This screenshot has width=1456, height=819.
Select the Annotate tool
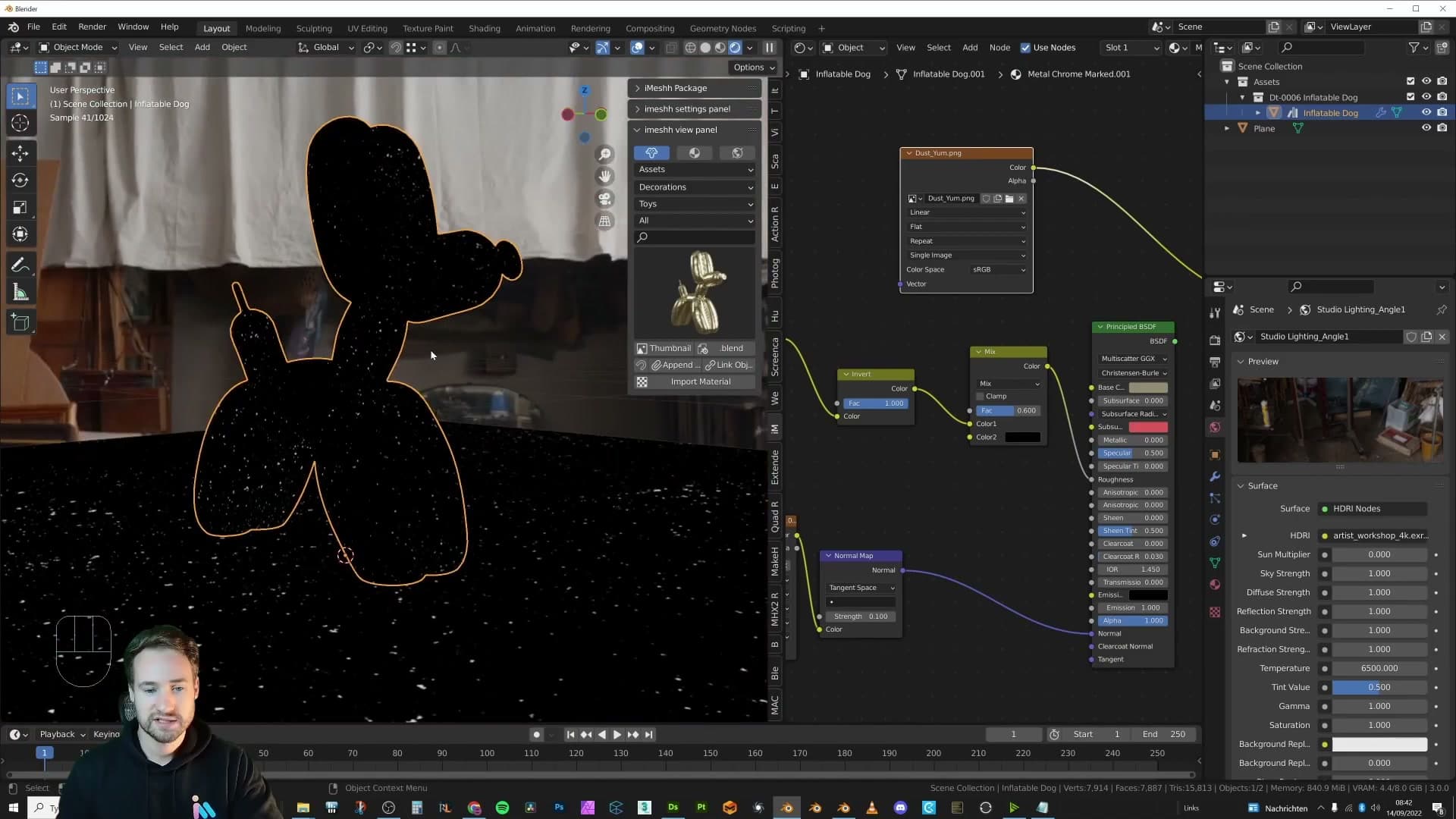[20, 265]
